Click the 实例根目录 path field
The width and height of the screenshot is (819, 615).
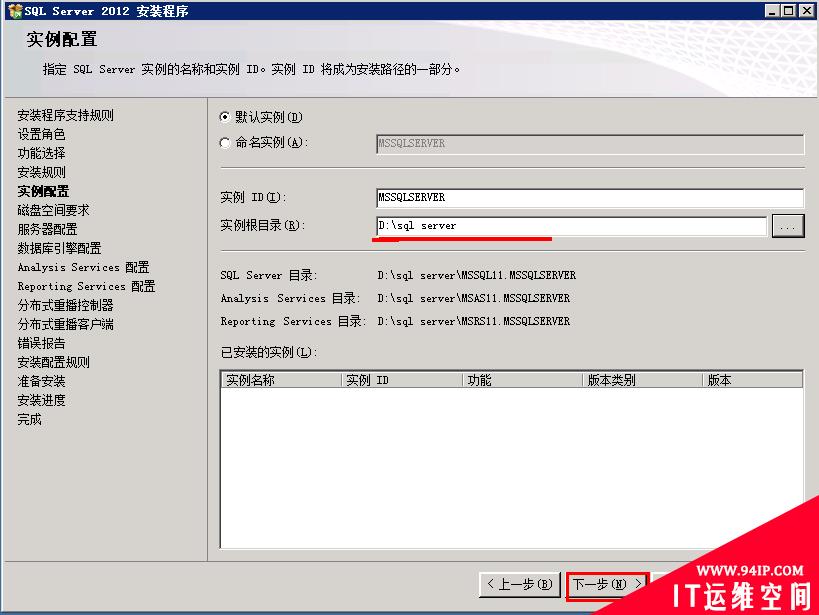[571, 226]
